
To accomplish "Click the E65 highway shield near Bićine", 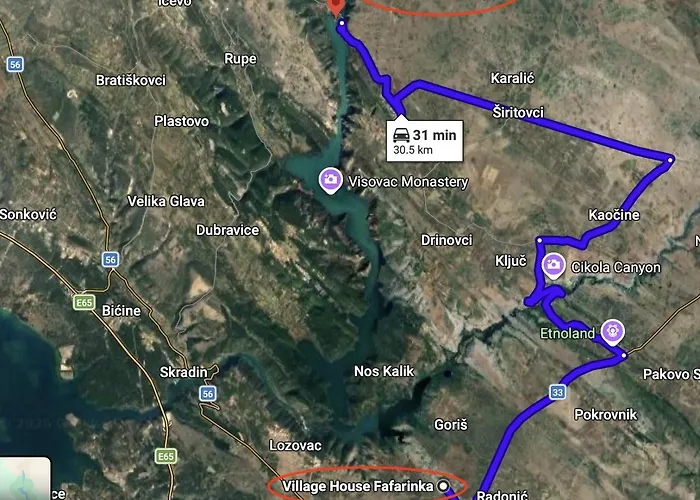I will point(84,303).
